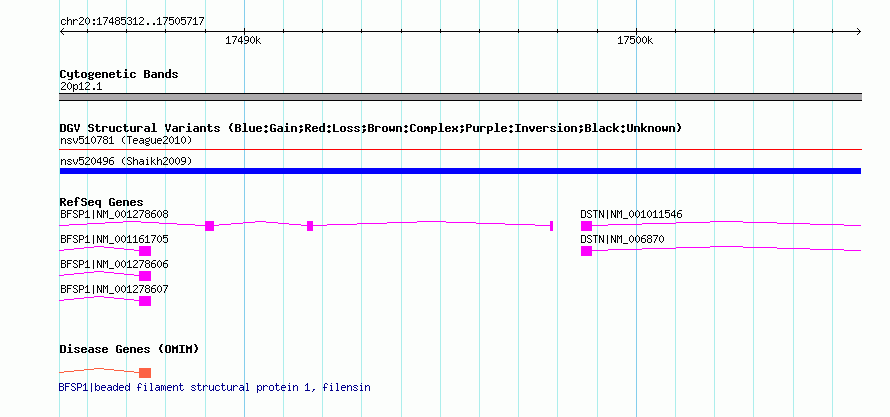Image resolution: width=890 pixels, height=417 pixels.
Task: Click the gray 20p12.1 cytogenetic band bar
Action: [460, 97]
